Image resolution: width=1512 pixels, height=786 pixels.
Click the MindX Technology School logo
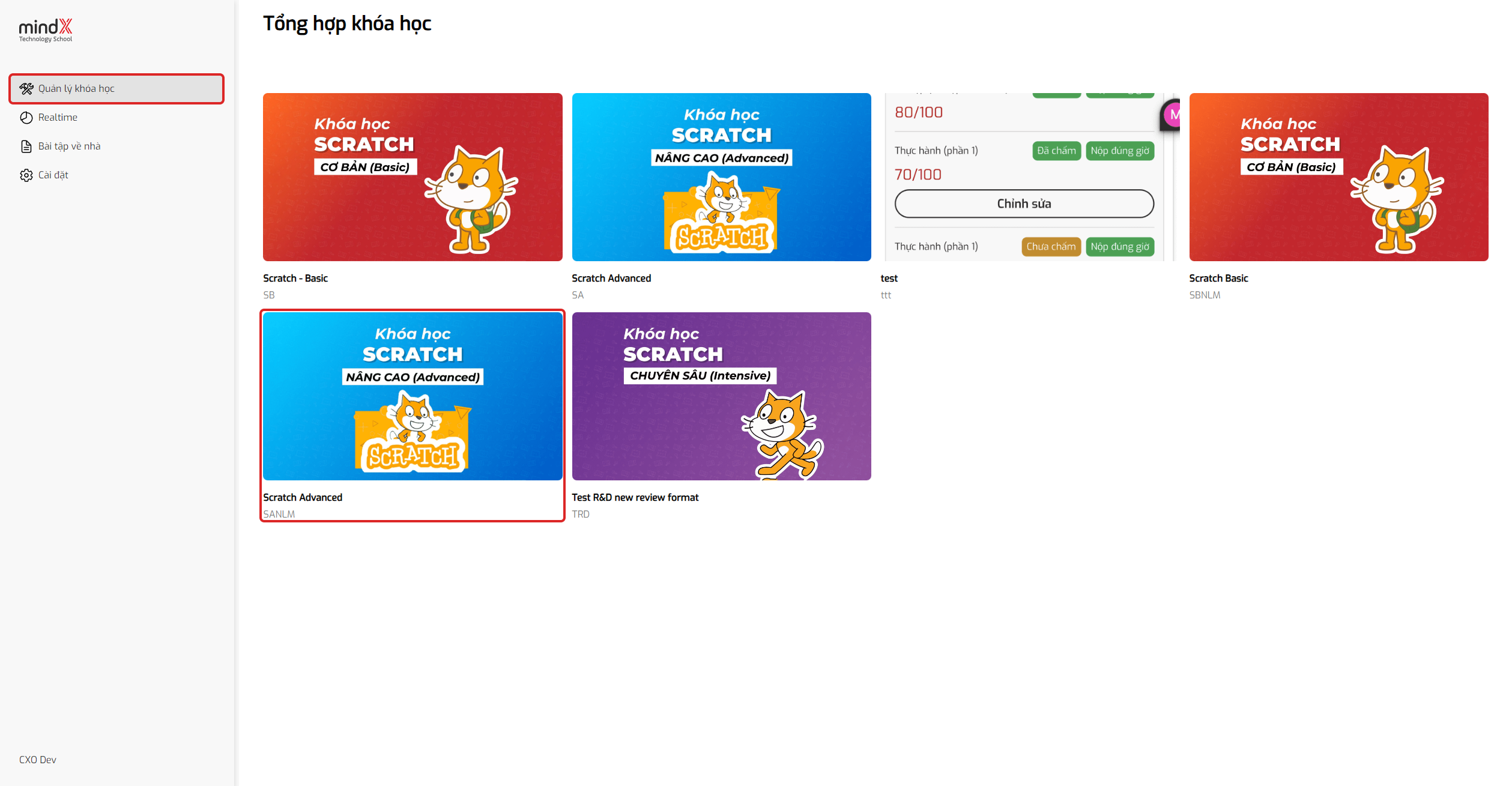[46, 30]
